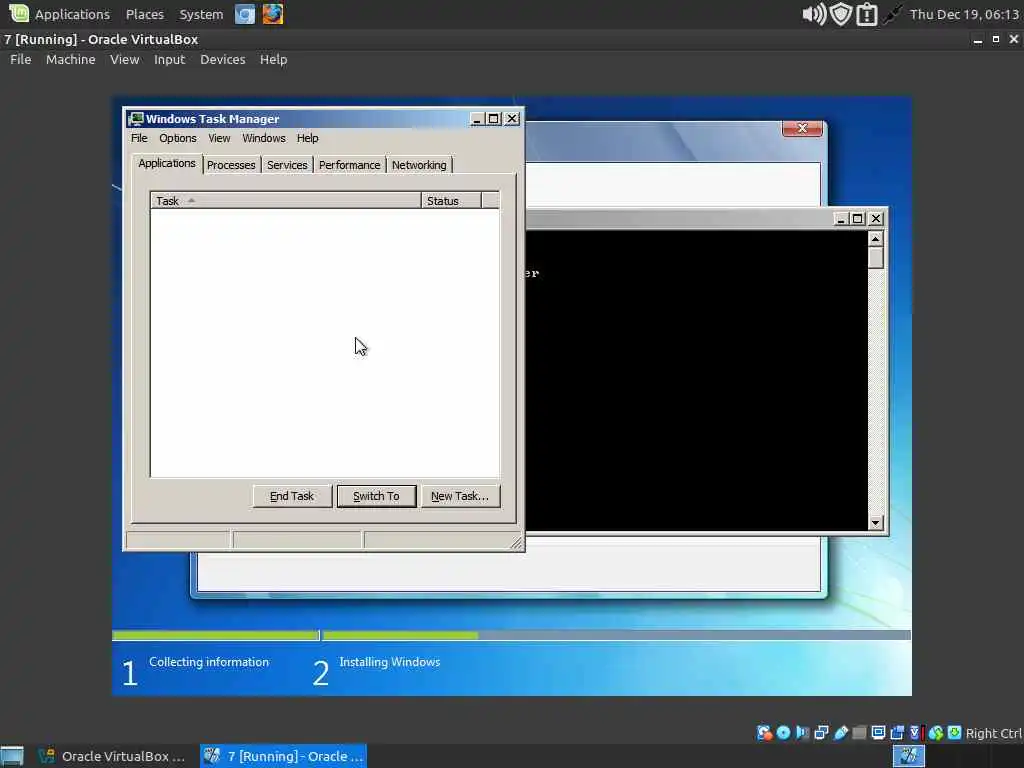
Task: Launch Firefox from the top panel
Action: [x=273, y=14]
